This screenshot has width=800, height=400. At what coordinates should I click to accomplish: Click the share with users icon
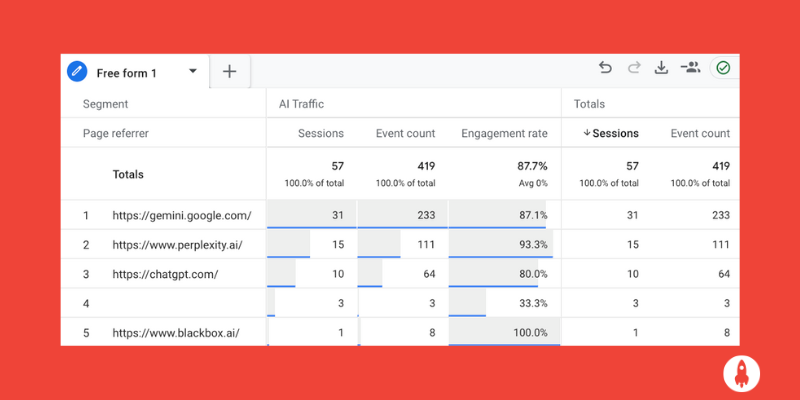[x=690, y=67]
